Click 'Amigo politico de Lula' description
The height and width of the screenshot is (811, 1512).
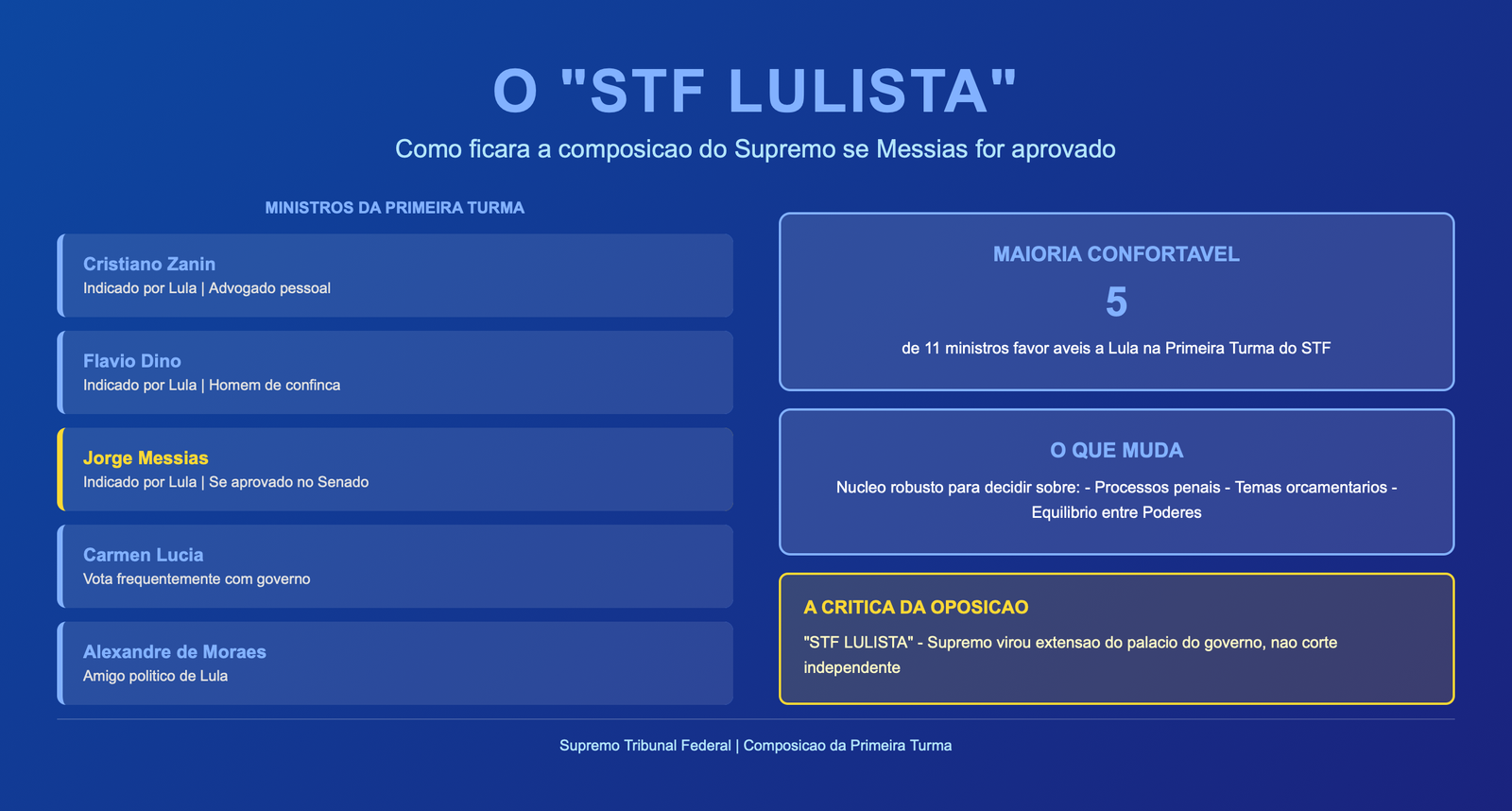pos(156,676)
